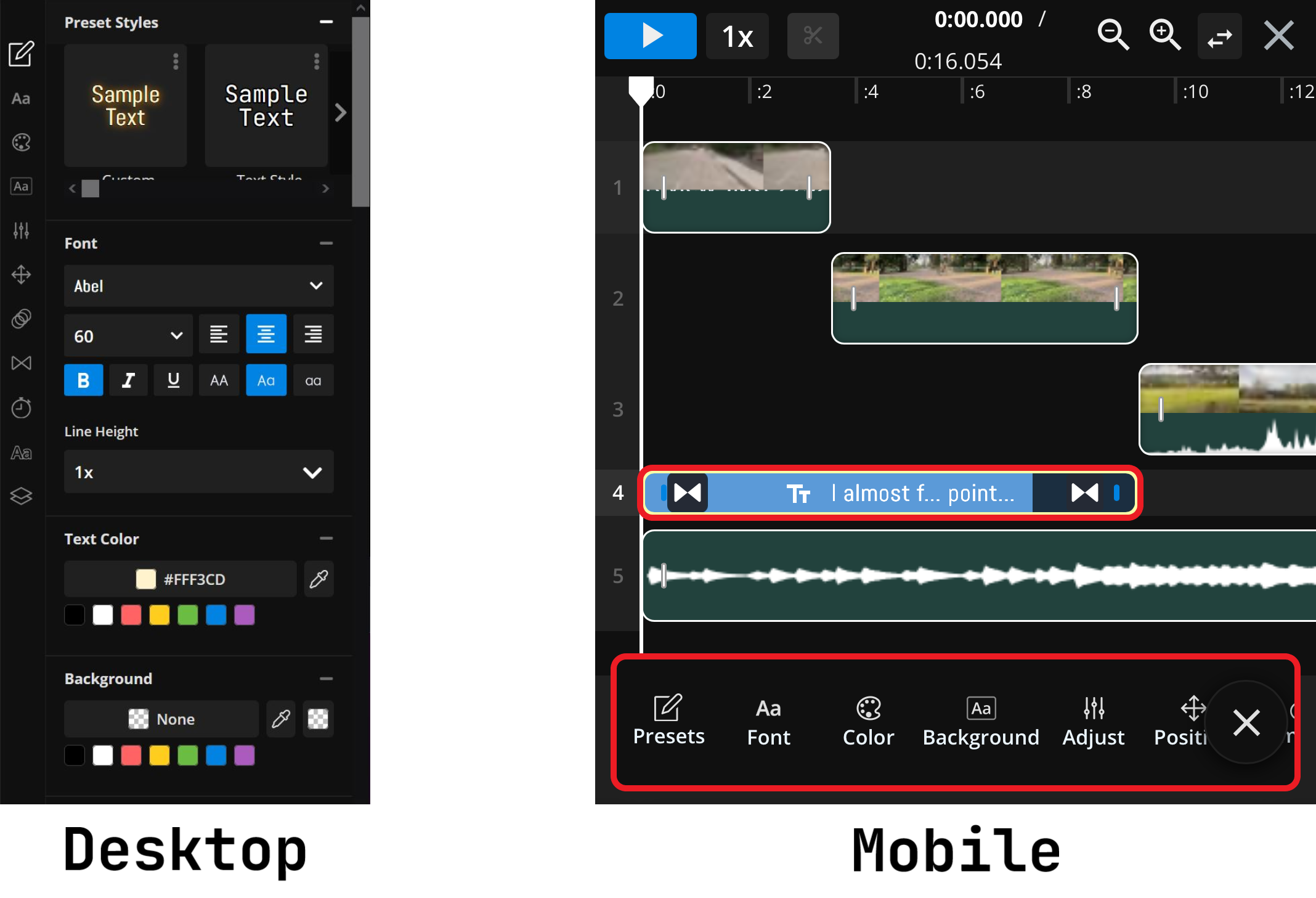1316x898 pixels.
Task: Click the layers icon in left sidebar
Action: point(22,496)
